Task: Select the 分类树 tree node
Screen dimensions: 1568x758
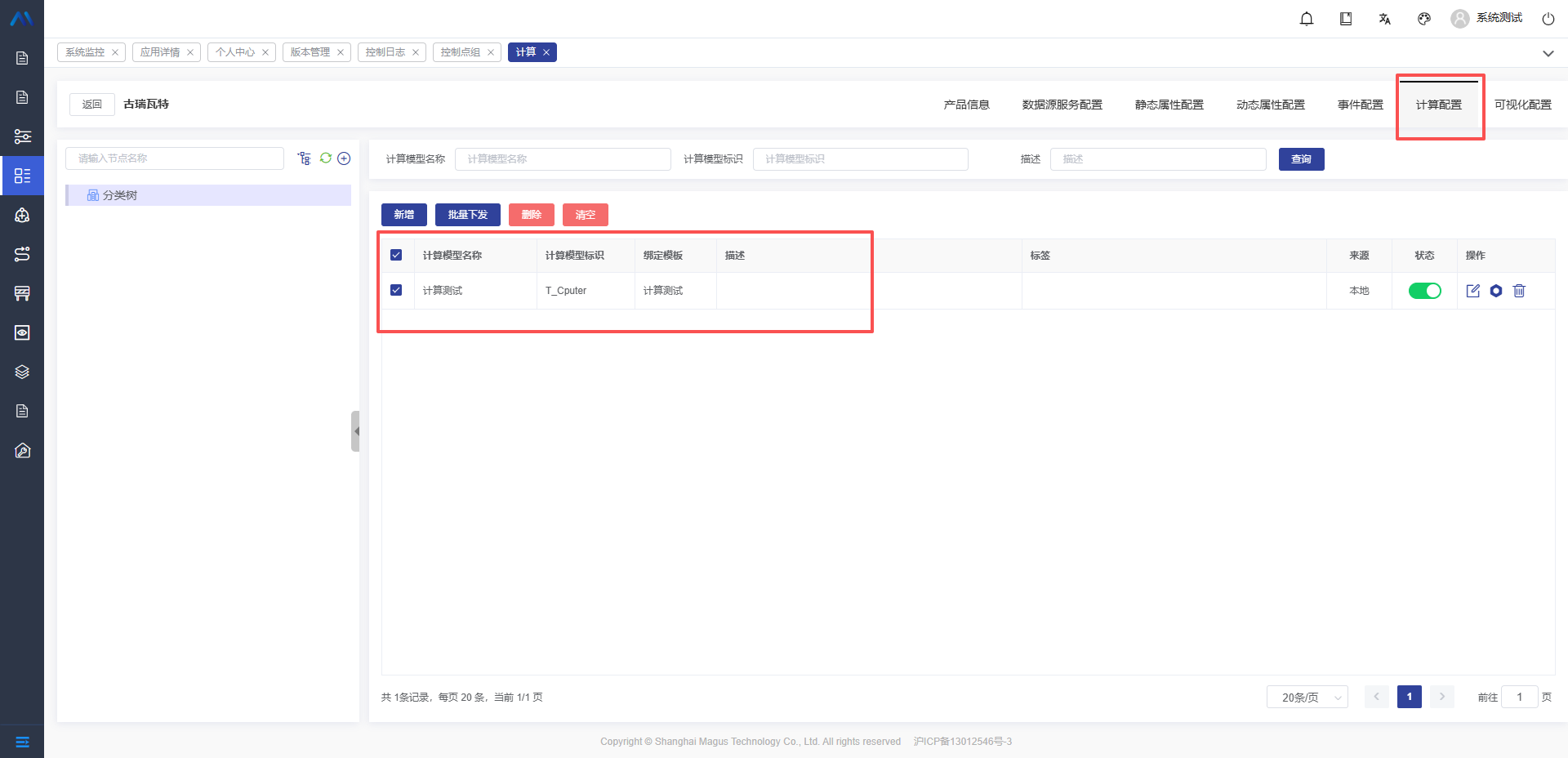Action: coord(120,195)
